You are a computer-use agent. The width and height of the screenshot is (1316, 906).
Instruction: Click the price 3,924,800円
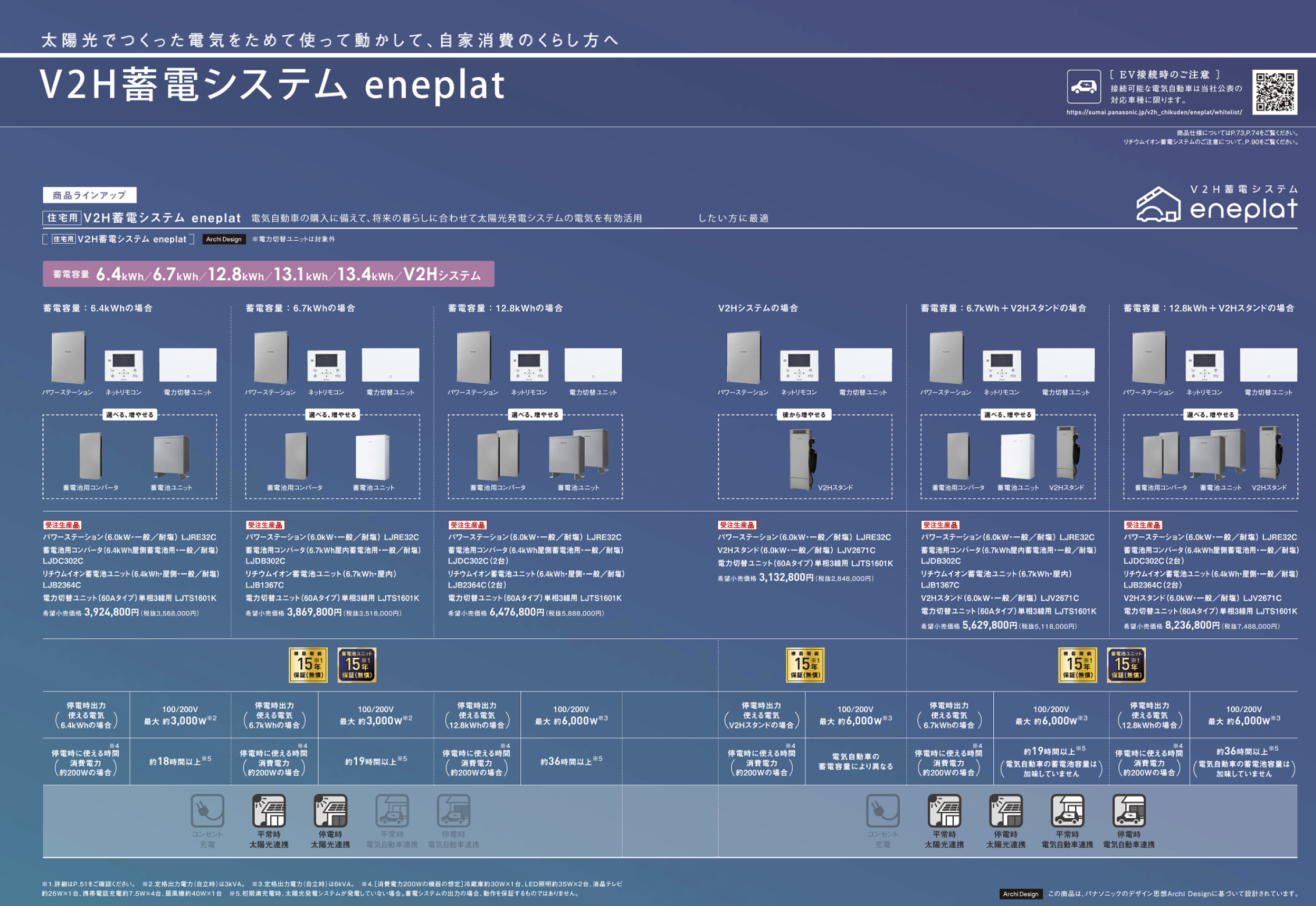click(x=112, y=612)
